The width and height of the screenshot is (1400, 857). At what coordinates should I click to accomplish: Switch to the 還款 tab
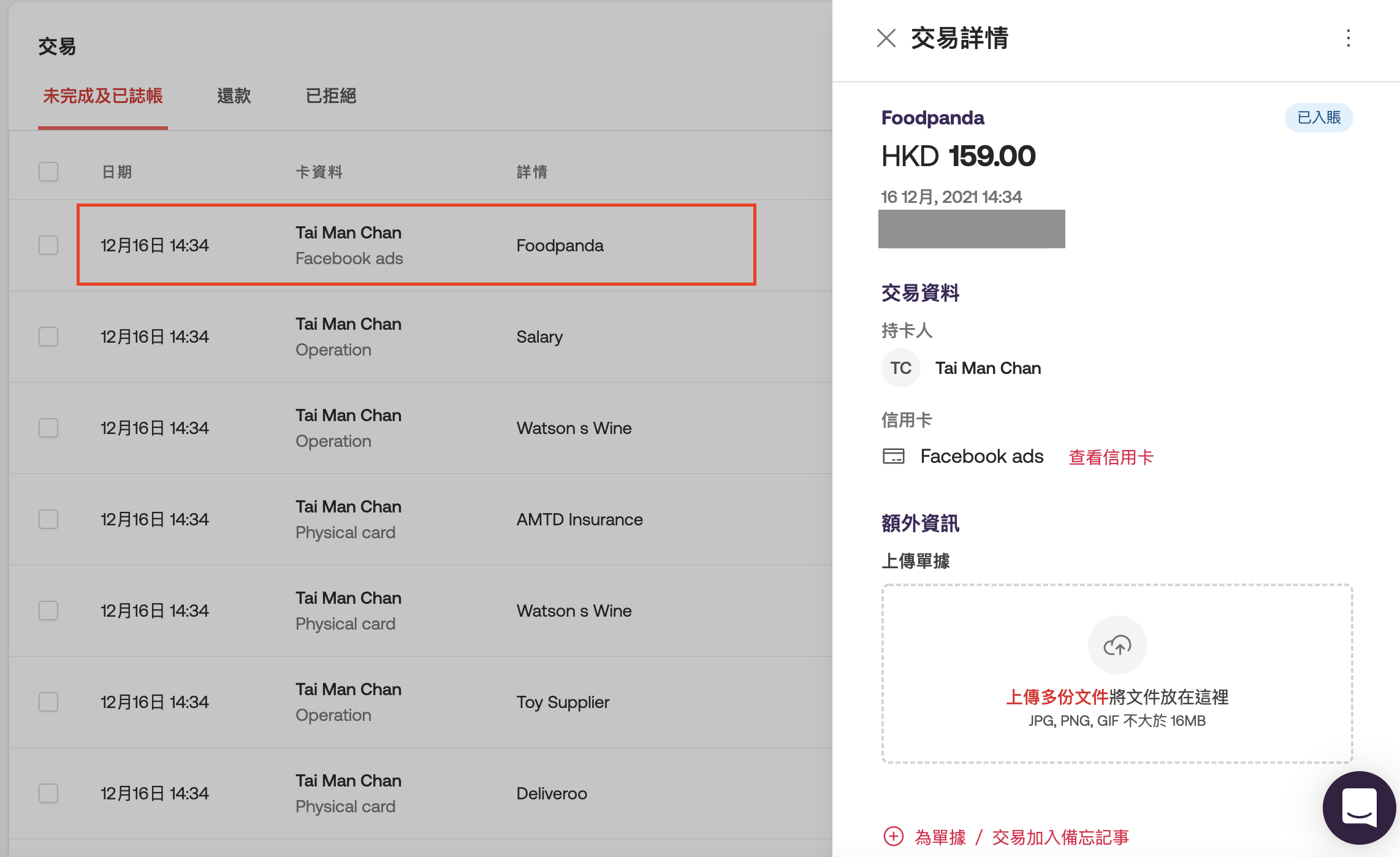click(234, 96)
